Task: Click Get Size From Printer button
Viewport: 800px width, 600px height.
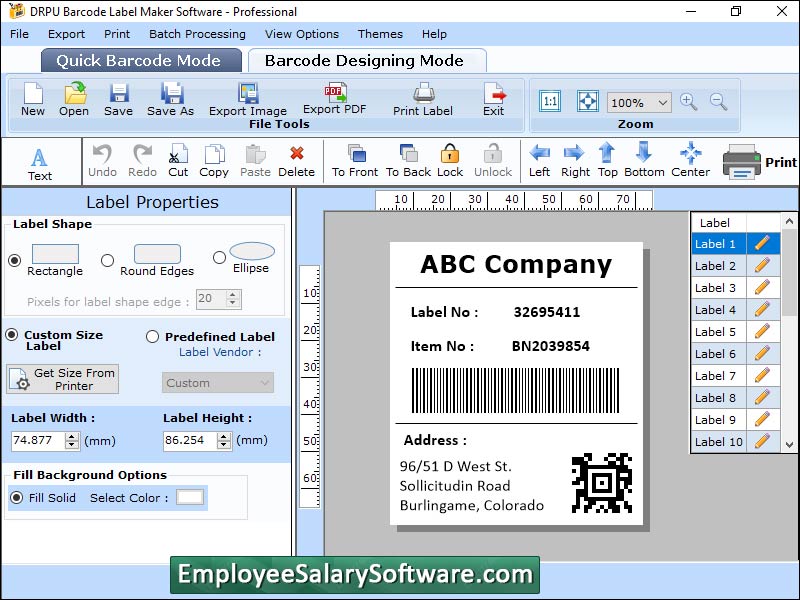Action: point(63,378)
